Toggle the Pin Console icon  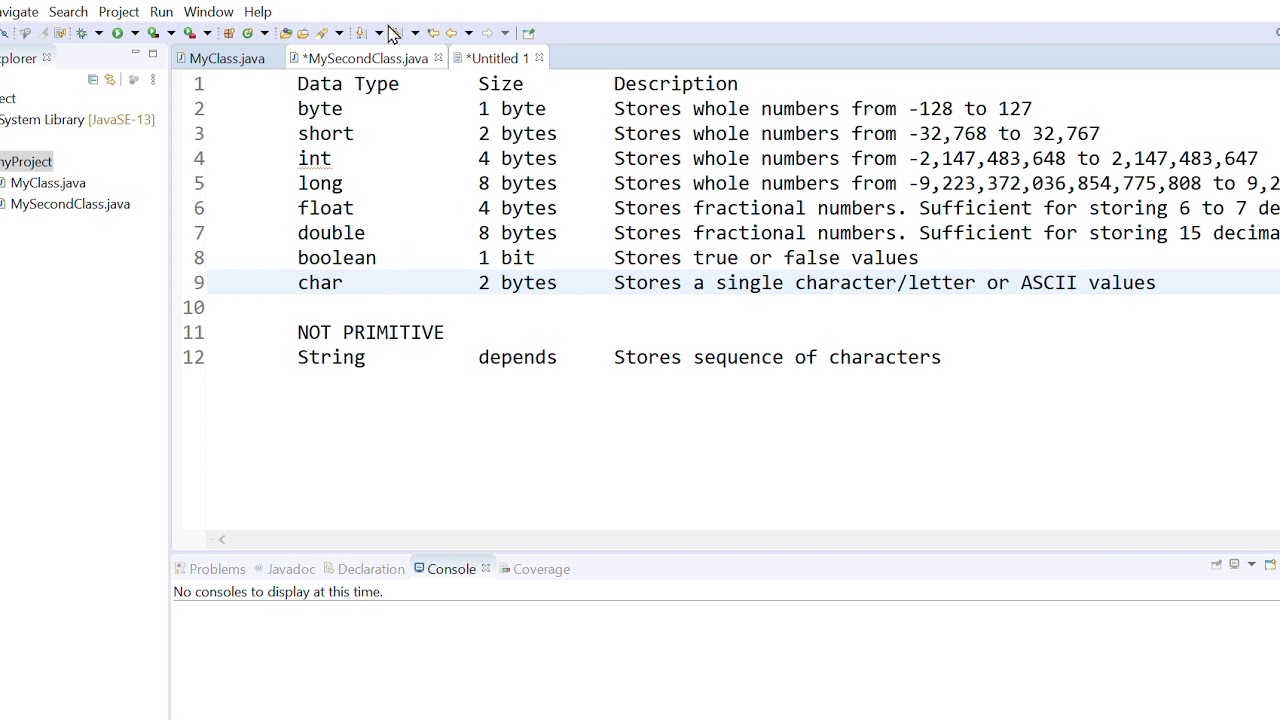[x=1216, y=565]
